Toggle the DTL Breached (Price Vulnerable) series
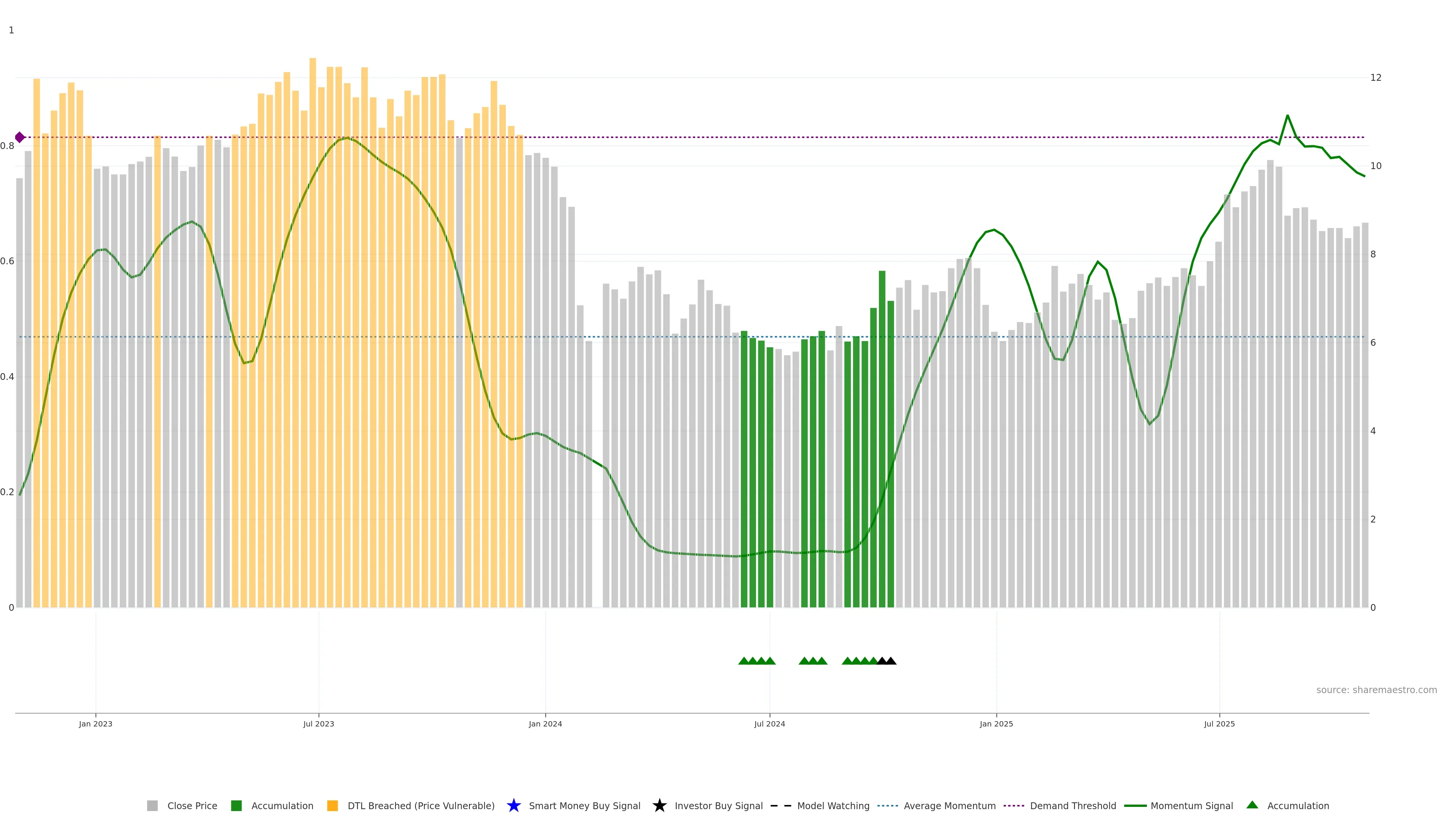The width and height of the screenshot is (1456, 819). (x=420, y=805)
